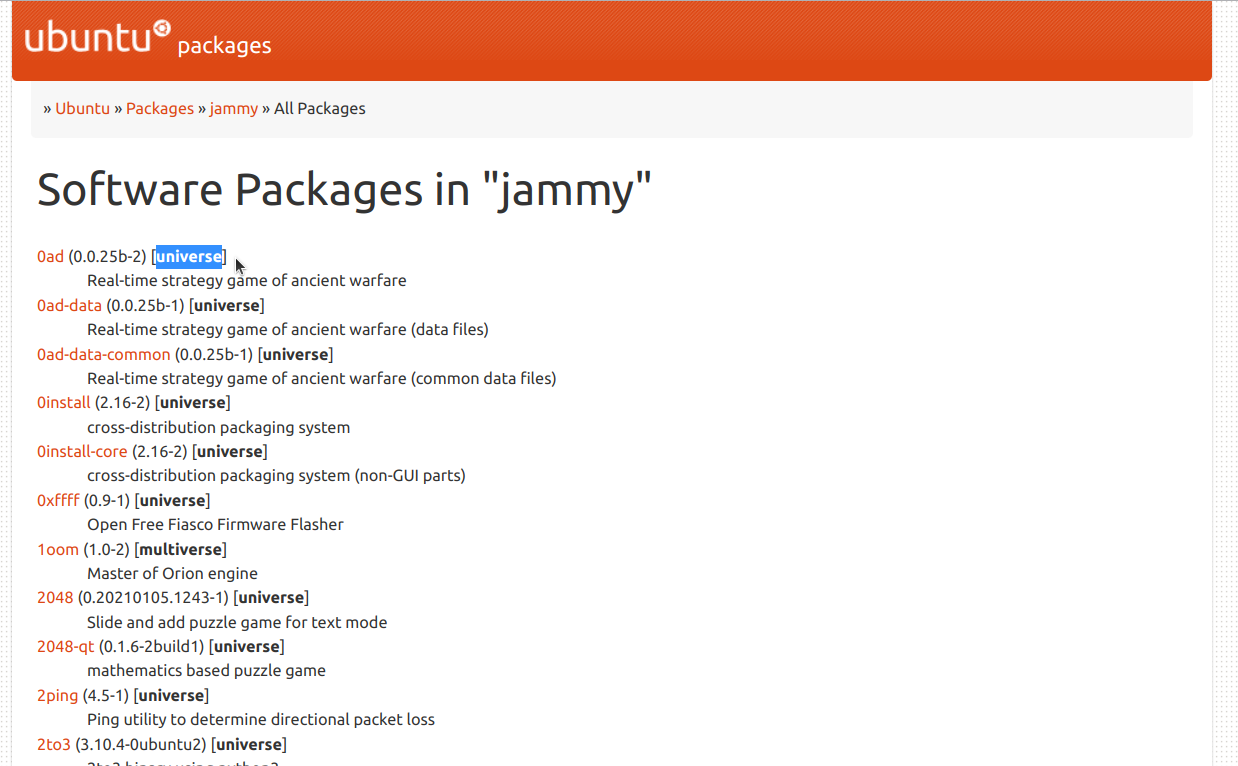Open the 2048 package link
Image resolution: width=1238 pixels, height=766 pixels.
point(55,597)
